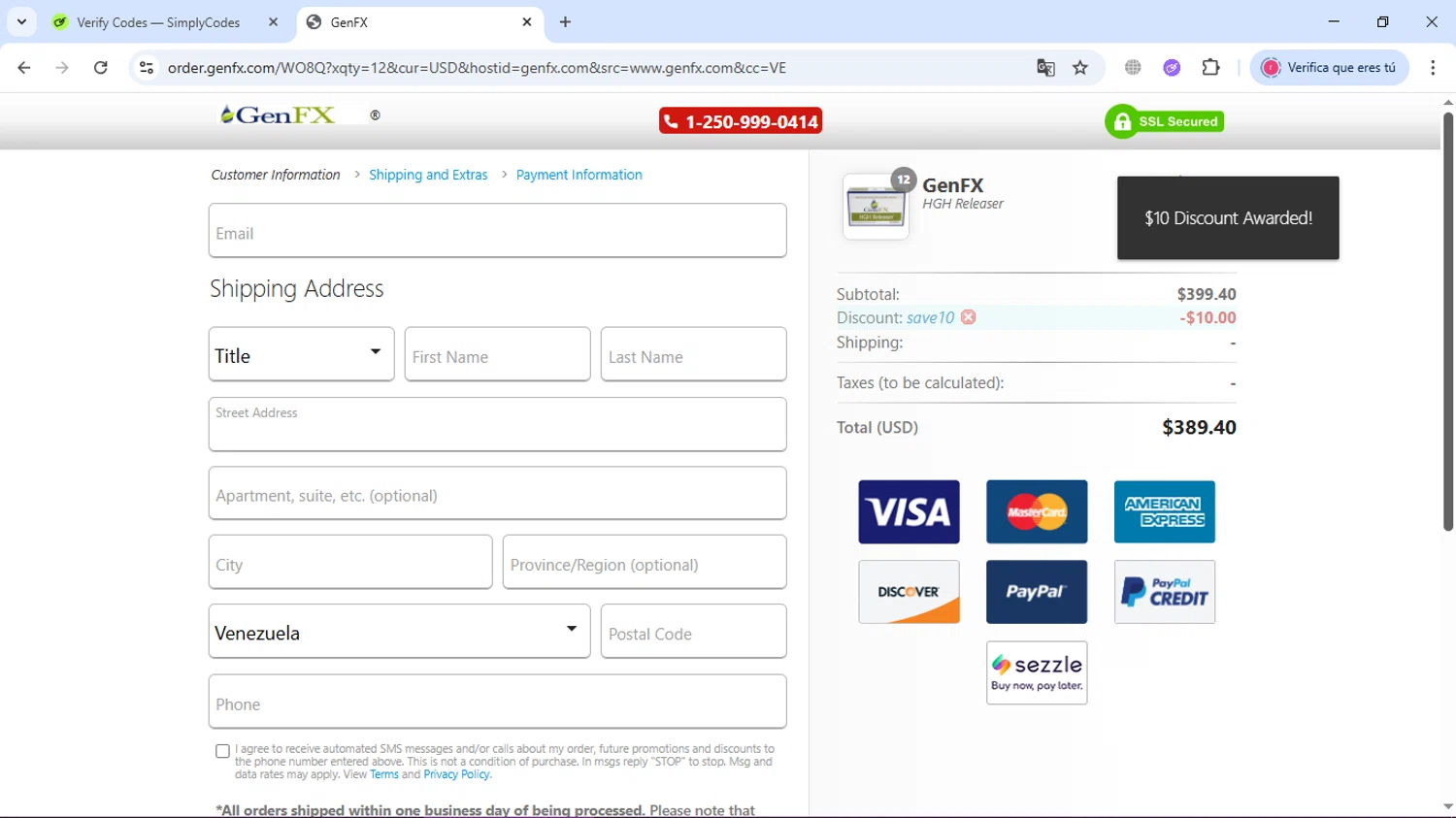1456x818 pixels.
Task: Click the PayPal Credit icon
Action: click(1165, 592)
